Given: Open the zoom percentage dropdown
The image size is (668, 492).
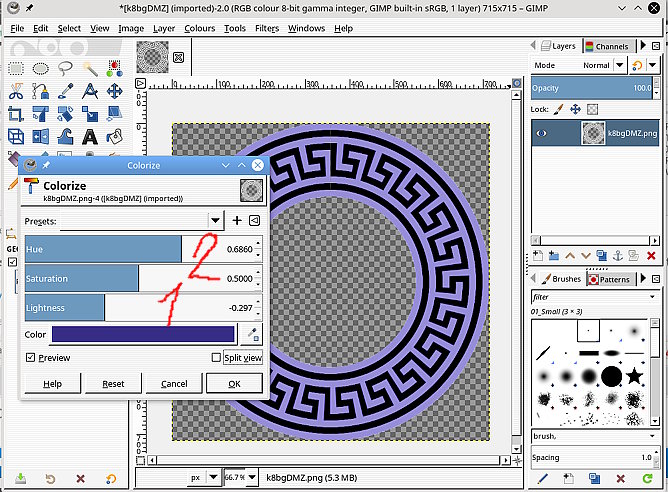Looking at the screenshot, I should pos(252,478).
